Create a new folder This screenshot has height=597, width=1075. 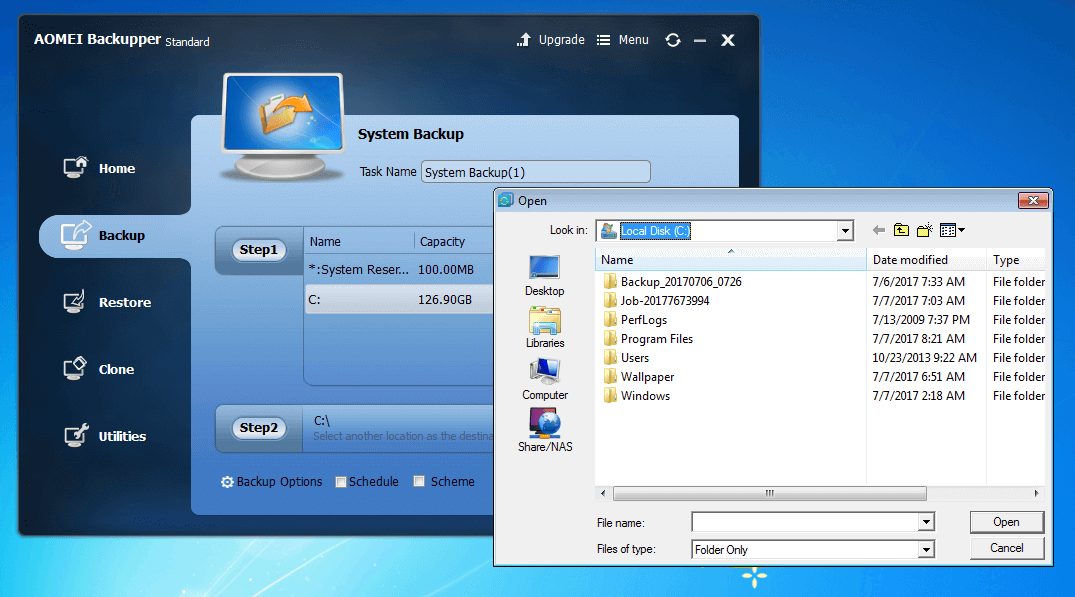925,230
